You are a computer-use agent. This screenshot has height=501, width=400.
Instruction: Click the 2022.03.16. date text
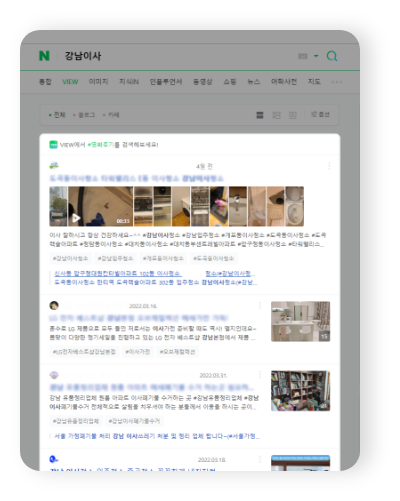coord(143,306)
